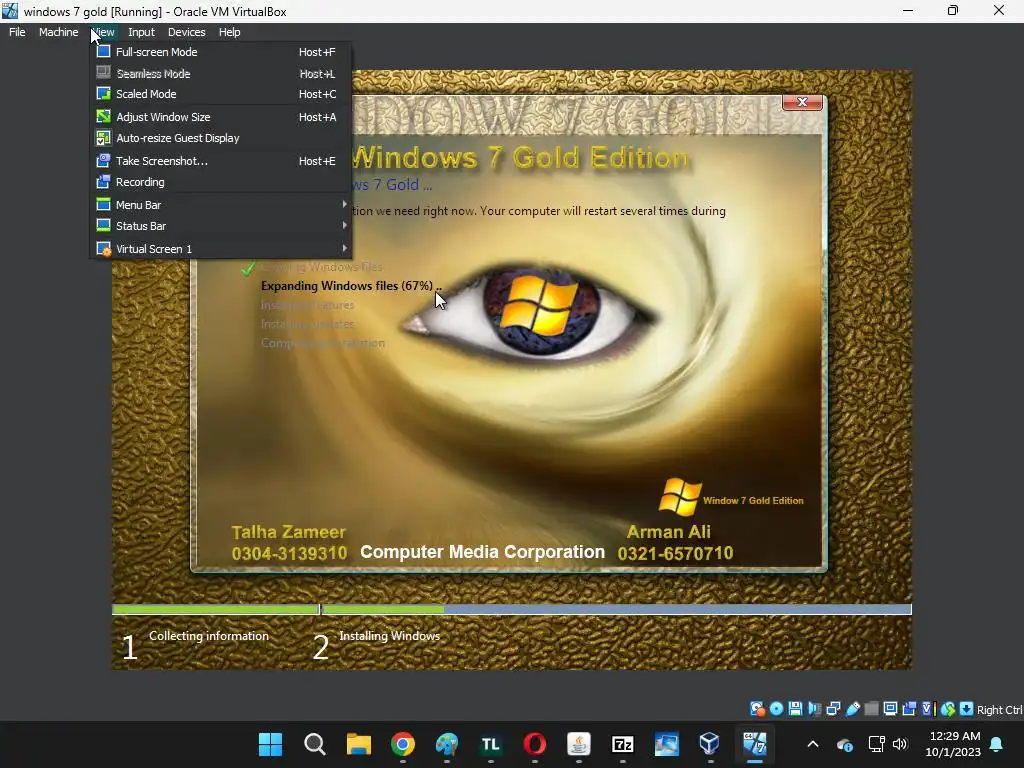Click 'Collecting information' step label

[208, 636]
